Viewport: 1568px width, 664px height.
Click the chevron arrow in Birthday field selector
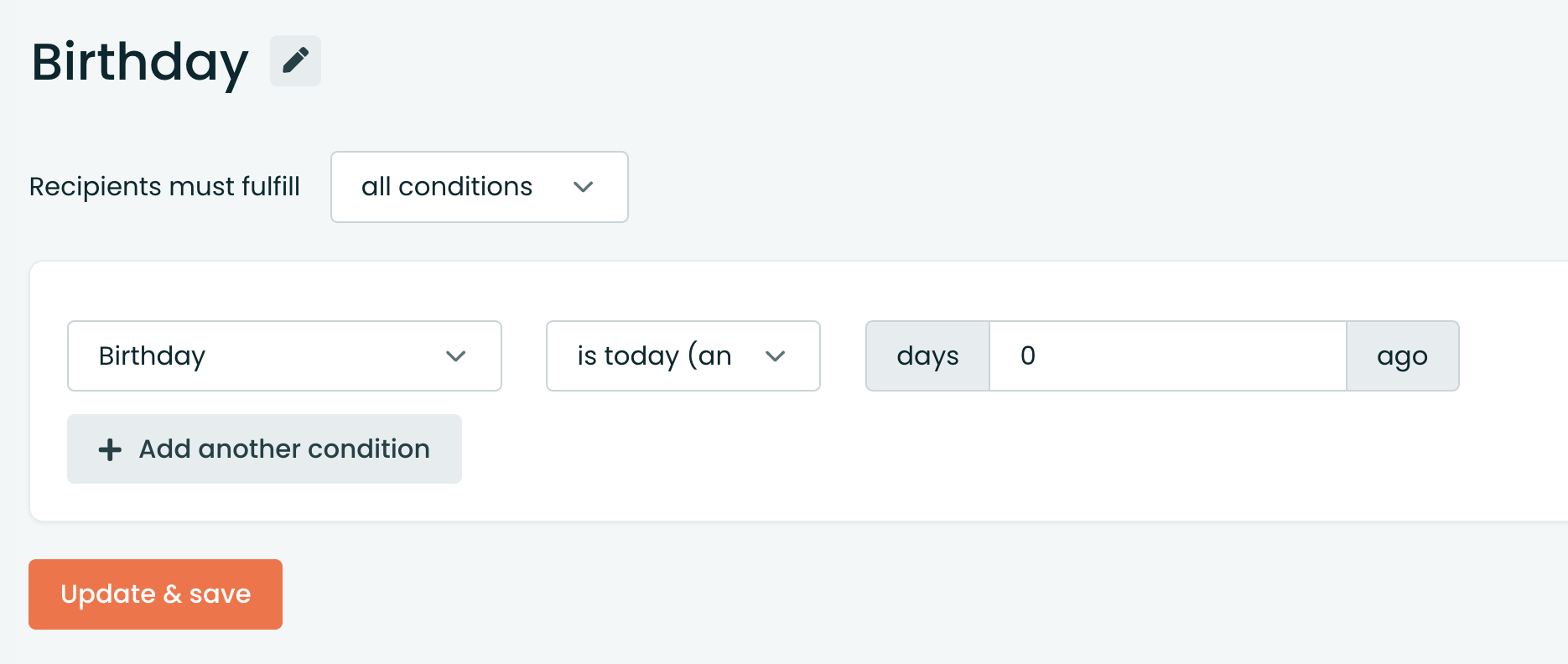[x=456, y=356]
